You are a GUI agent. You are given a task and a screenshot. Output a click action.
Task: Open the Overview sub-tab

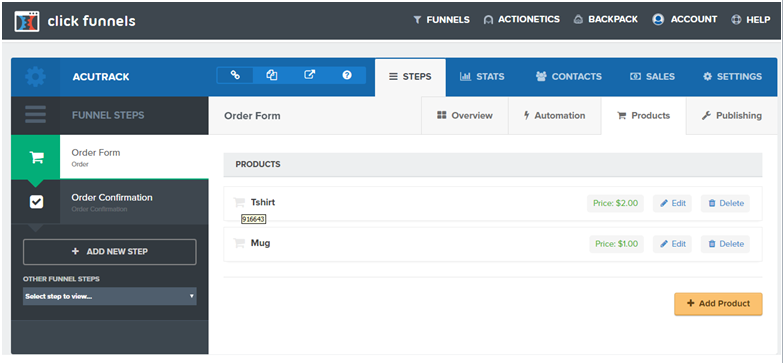coord(465,116)
